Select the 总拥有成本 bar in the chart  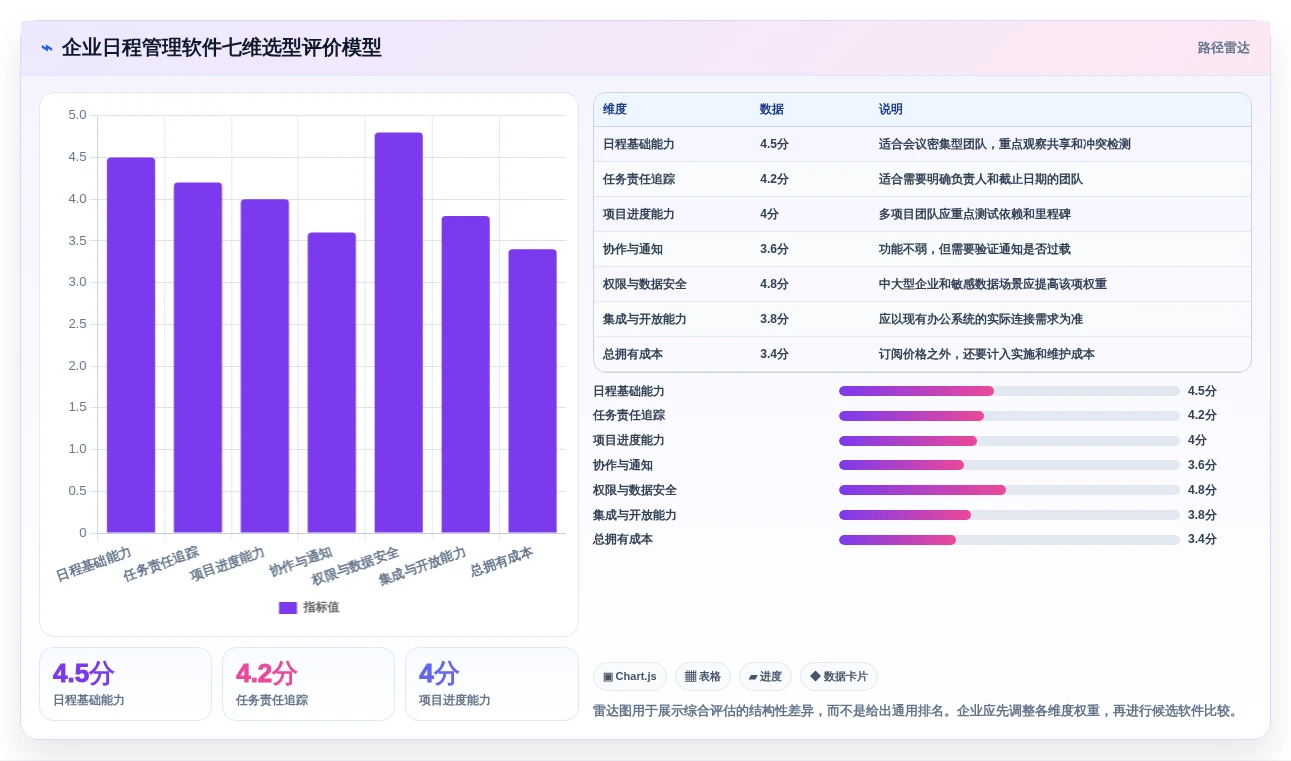coord(533,391)
